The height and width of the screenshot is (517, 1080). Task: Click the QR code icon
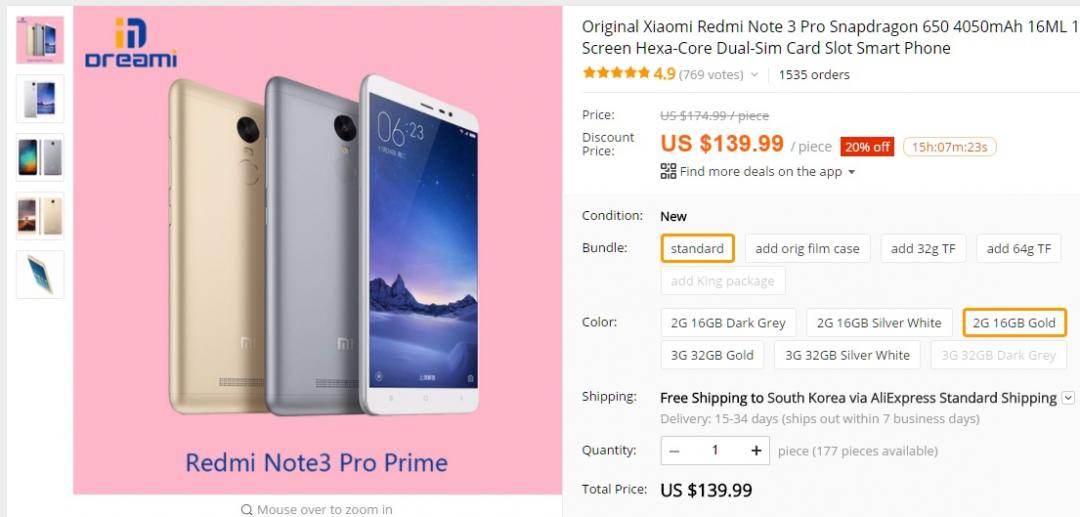click(668, 171)
